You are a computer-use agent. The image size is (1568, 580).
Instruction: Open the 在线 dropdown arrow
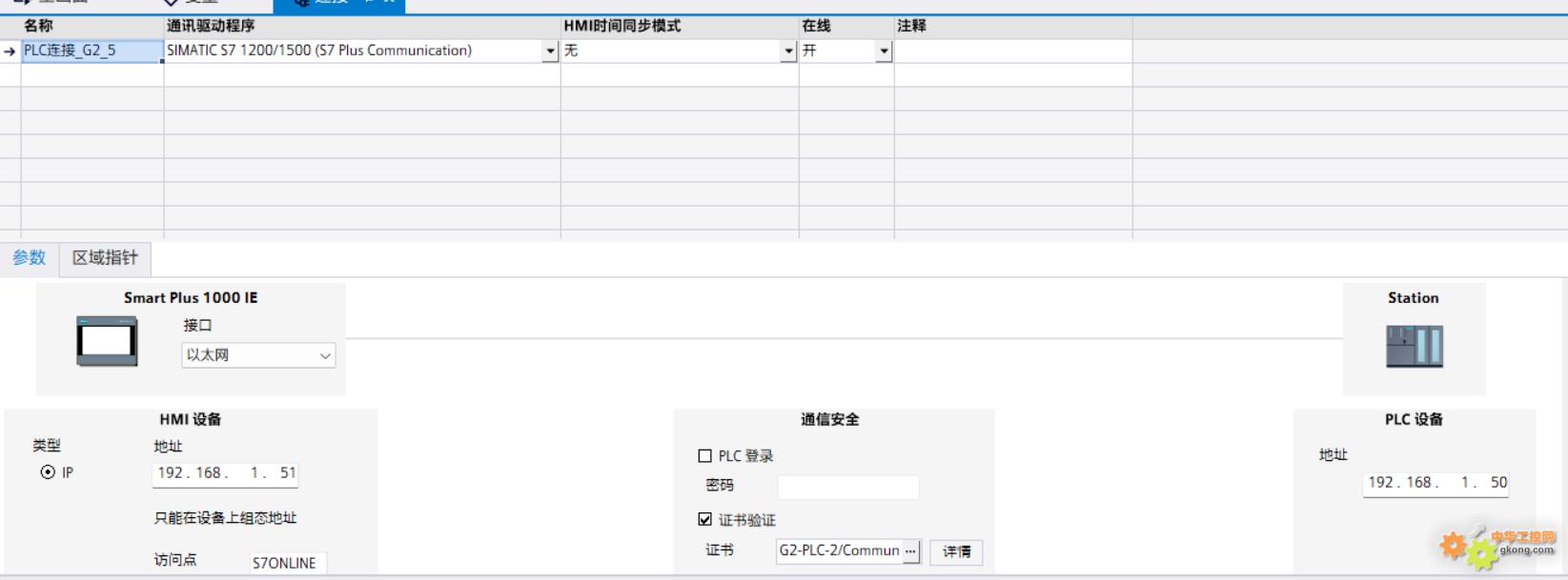884,51
